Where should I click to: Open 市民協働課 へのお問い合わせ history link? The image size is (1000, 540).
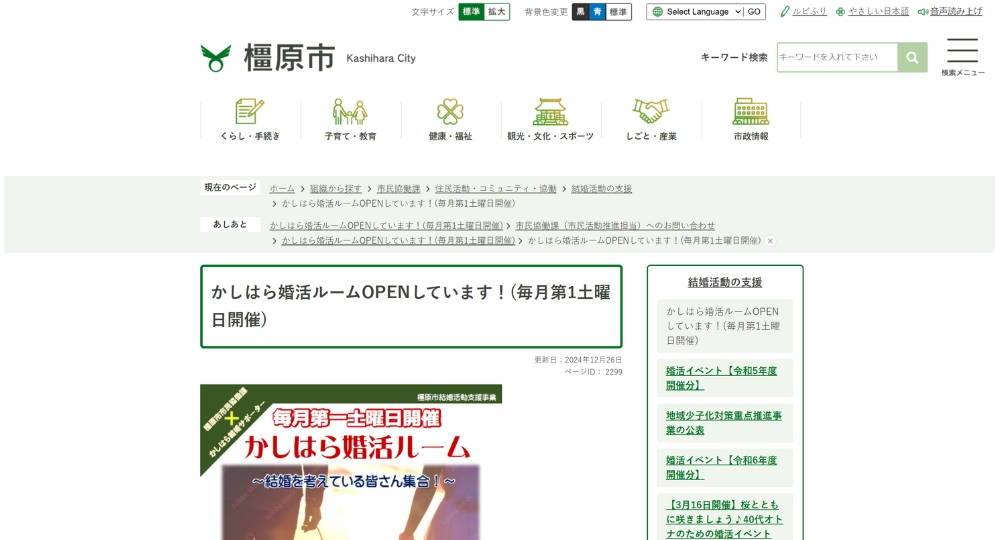[615, 226]
